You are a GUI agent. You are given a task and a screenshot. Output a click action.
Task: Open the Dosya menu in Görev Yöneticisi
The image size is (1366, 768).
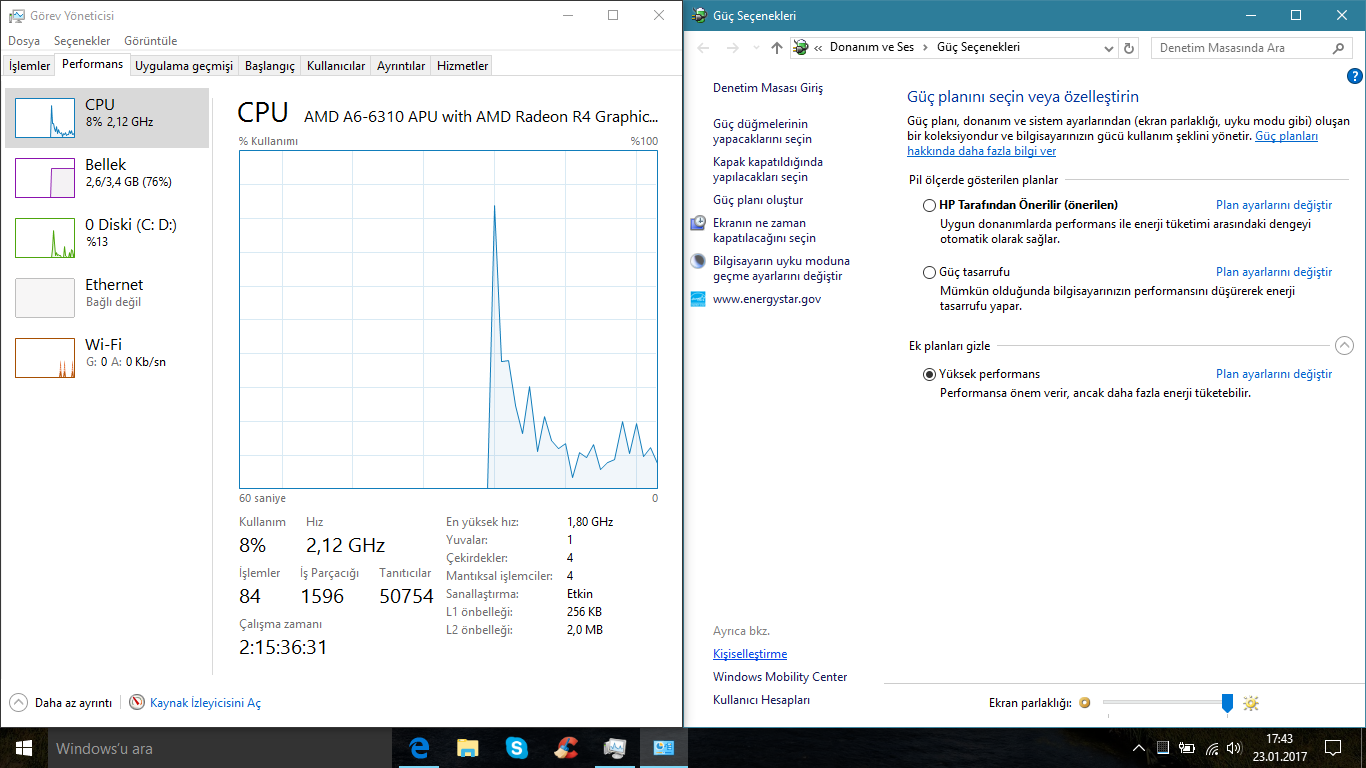pyautogui.click(x=24, y=41)
